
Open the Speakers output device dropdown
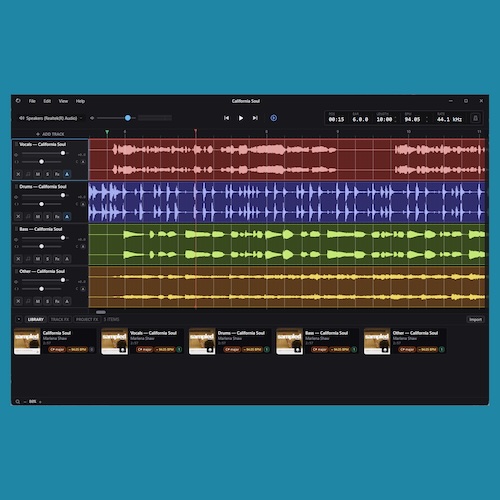pos(50,118)
